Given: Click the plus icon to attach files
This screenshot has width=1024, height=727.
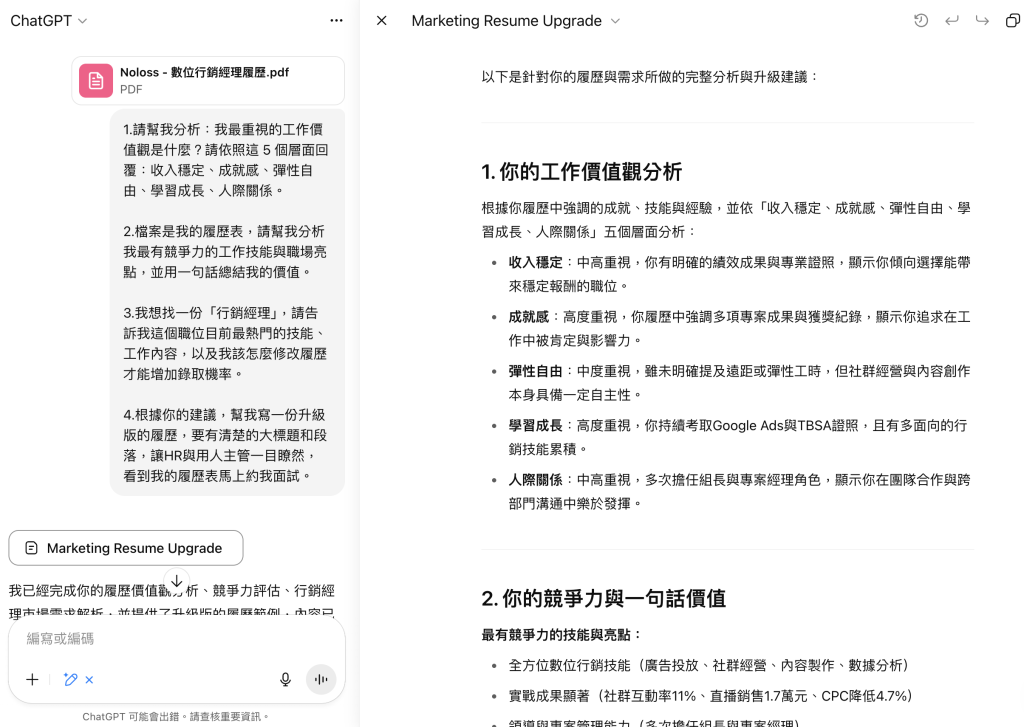Looking at the screenshot, I should point(31,679).
